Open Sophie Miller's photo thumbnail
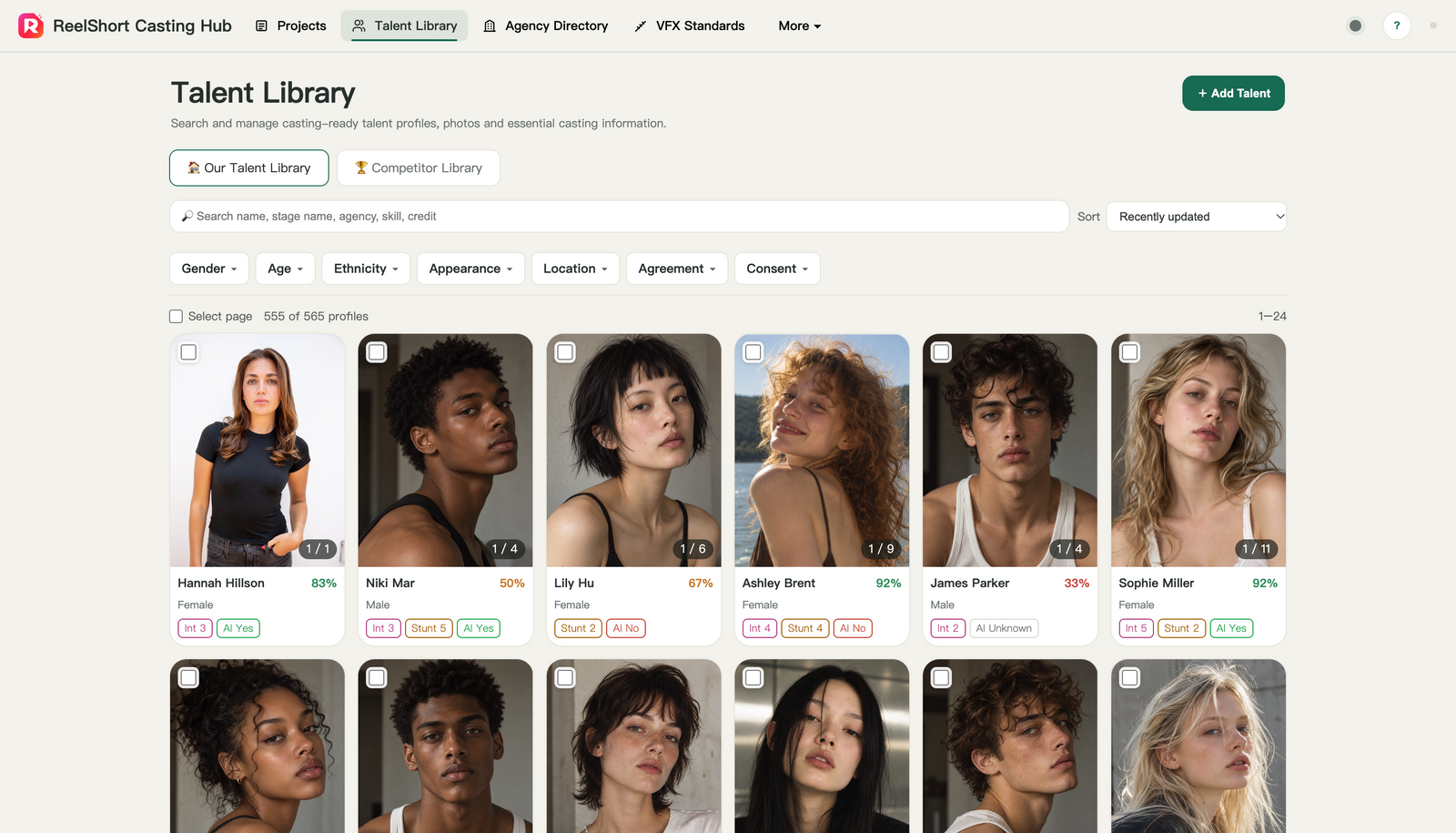Screen dimensions: 1456x833 point(1198,451)
